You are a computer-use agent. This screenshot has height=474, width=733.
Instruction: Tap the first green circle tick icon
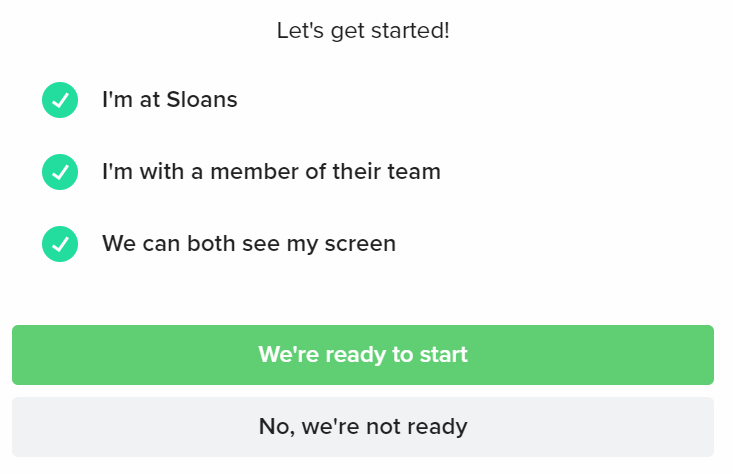click(60, 100)
